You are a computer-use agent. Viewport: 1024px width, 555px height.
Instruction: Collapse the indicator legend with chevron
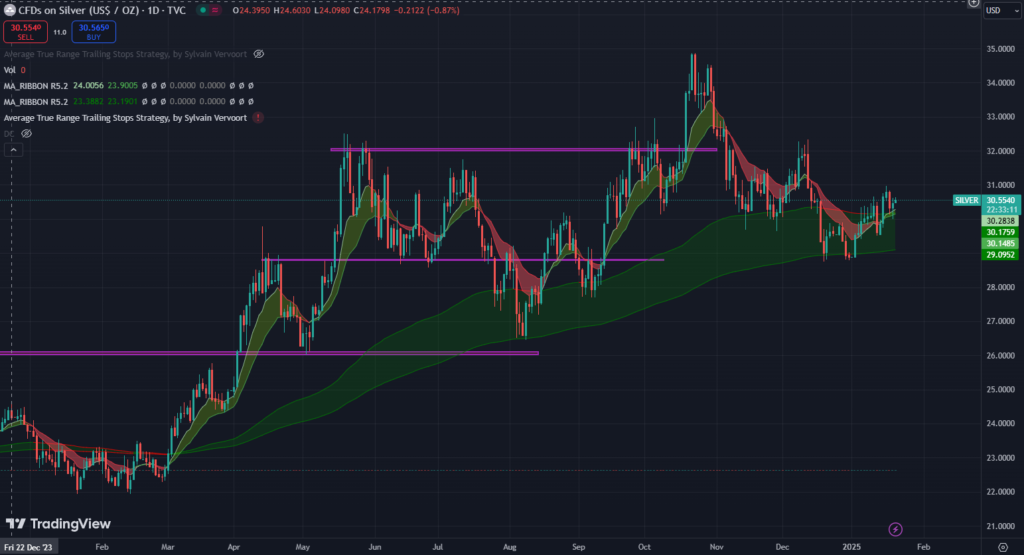14,150
